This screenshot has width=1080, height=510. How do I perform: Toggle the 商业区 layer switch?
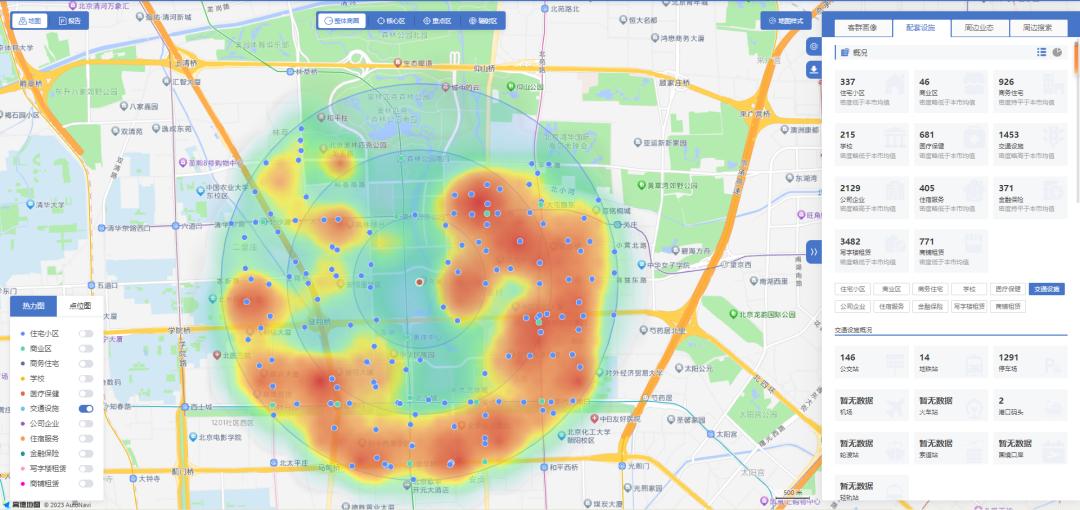click(85, 349)
